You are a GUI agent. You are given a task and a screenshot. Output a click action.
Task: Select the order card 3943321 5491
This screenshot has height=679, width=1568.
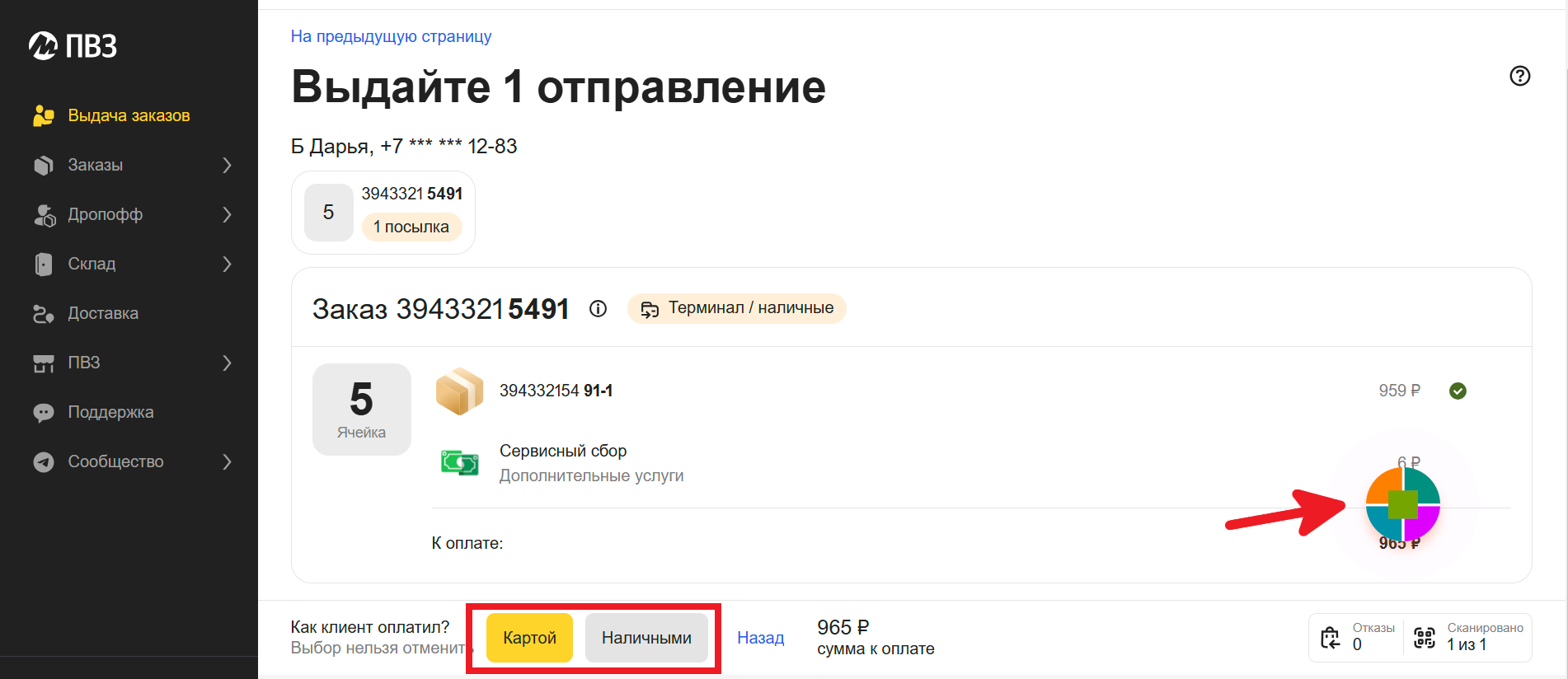click(x=383, y=213)
